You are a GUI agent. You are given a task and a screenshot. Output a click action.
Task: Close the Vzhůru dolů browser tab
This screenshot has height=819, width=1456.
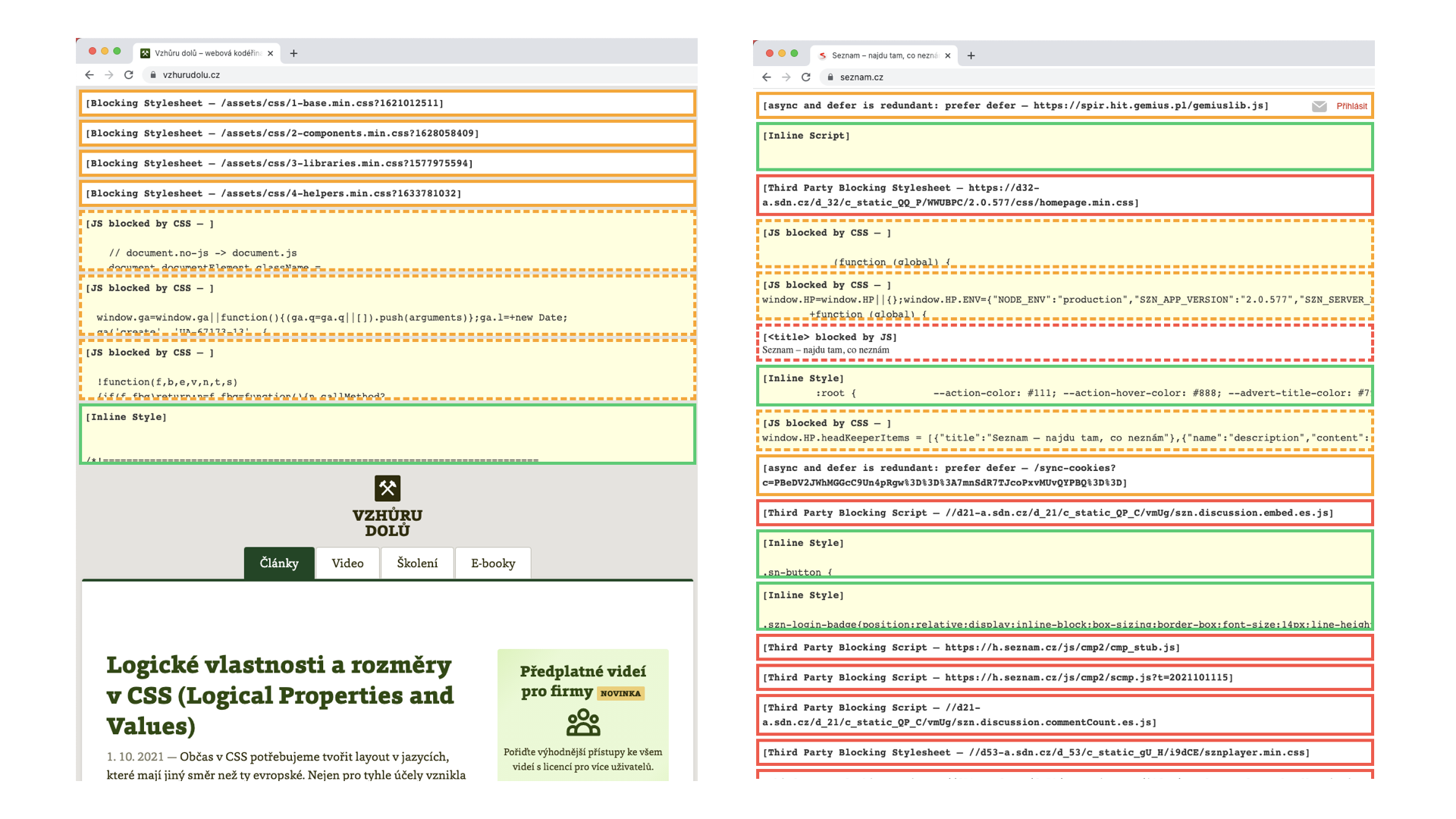coord(270,53)
